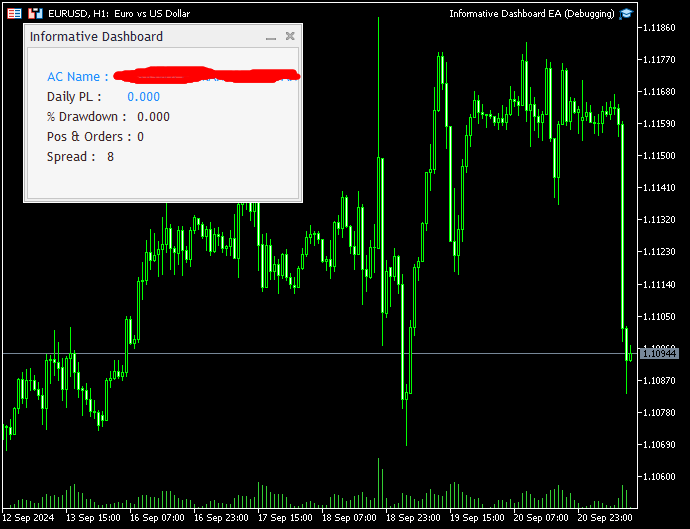This screenshot has width=690, height=529.
Task: Click the '18 Sep 23:00' time axis label
Action: 413,518
